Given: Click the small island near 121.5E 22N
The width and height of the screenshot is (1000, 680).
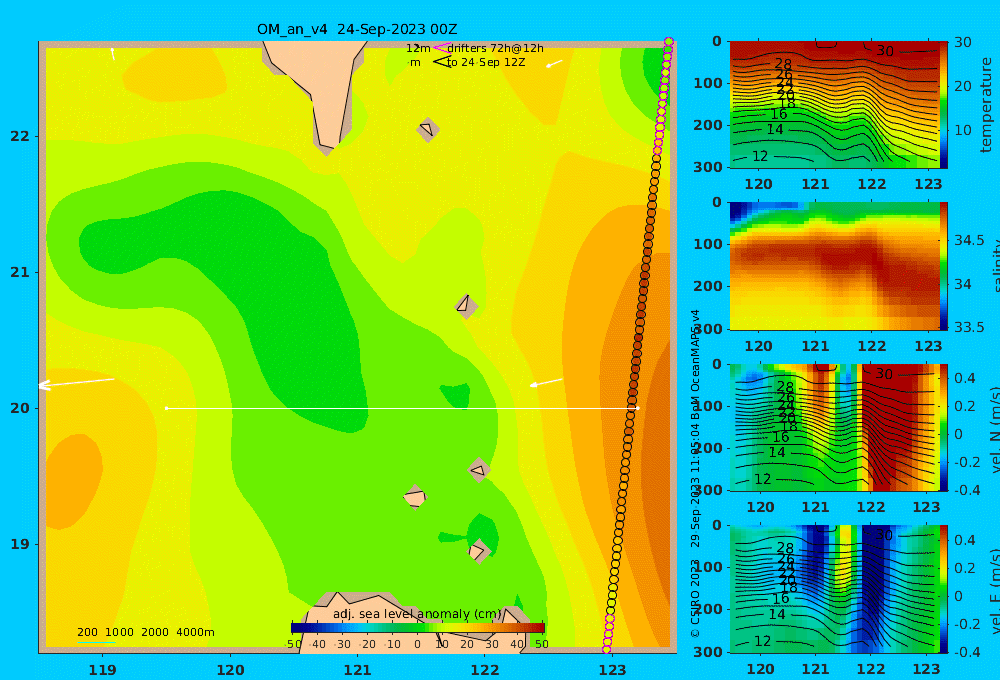Looking at the screenshot, I should click(x=428, y=129).
